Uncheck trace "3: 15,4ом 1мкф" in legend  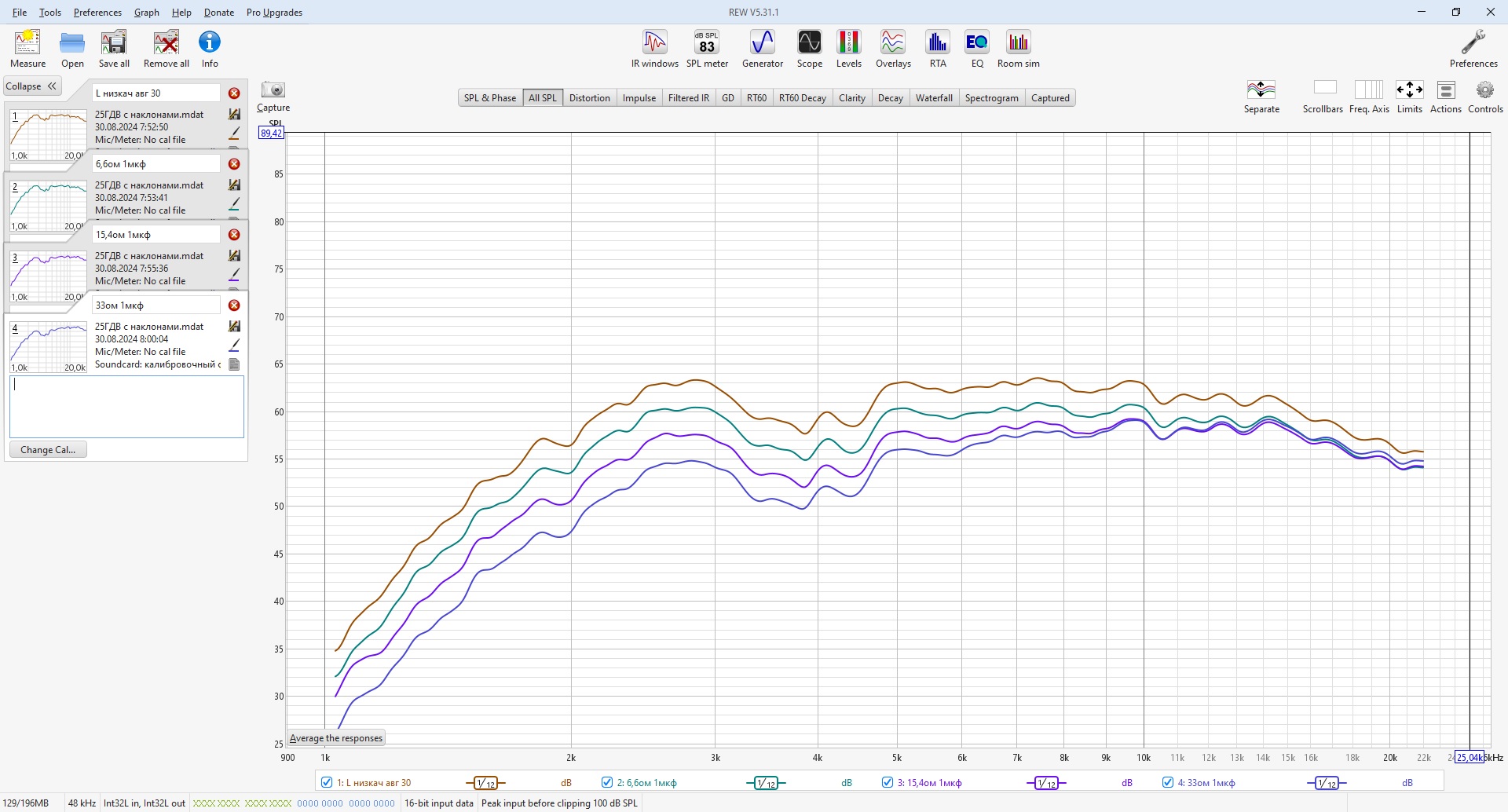(x=888, y=782)
